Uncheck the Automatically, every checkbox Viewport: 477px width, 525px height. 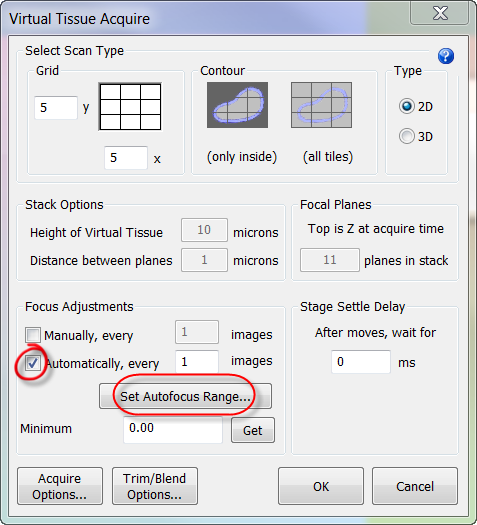pos(33,363)
